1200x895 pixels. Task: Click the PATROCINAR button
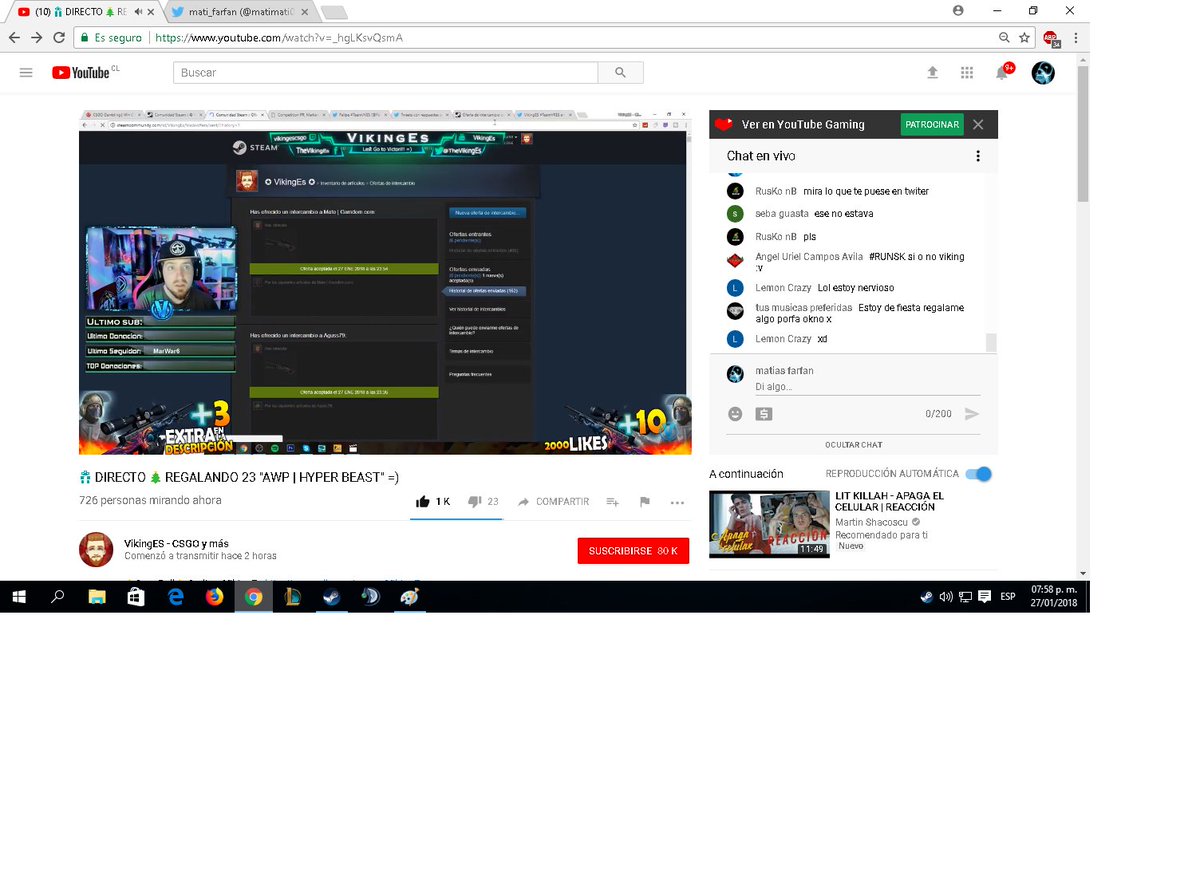932,125
